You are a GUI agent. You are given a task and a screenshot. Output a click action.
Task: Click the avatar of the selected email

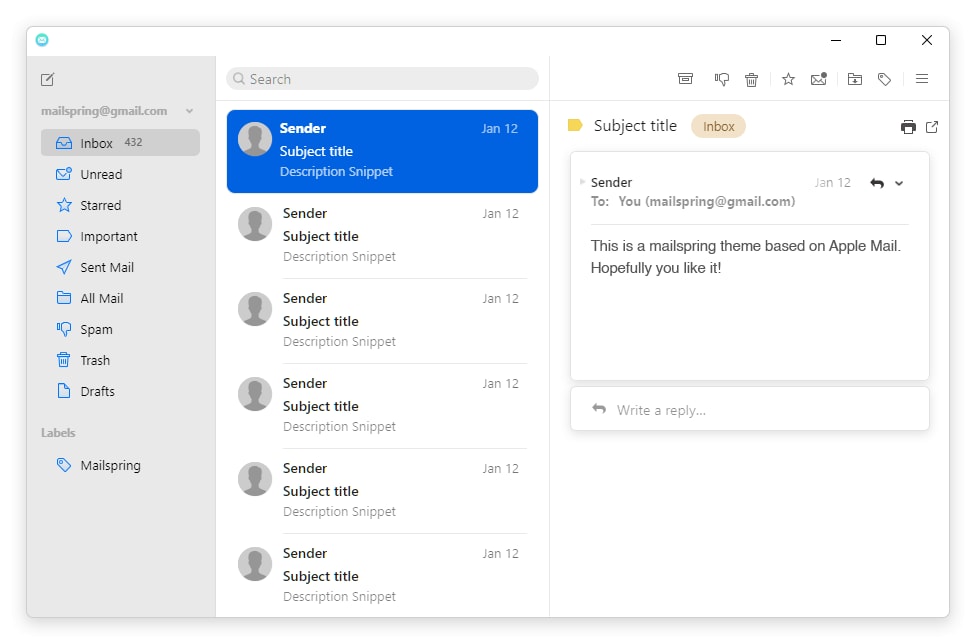[255, 139]
